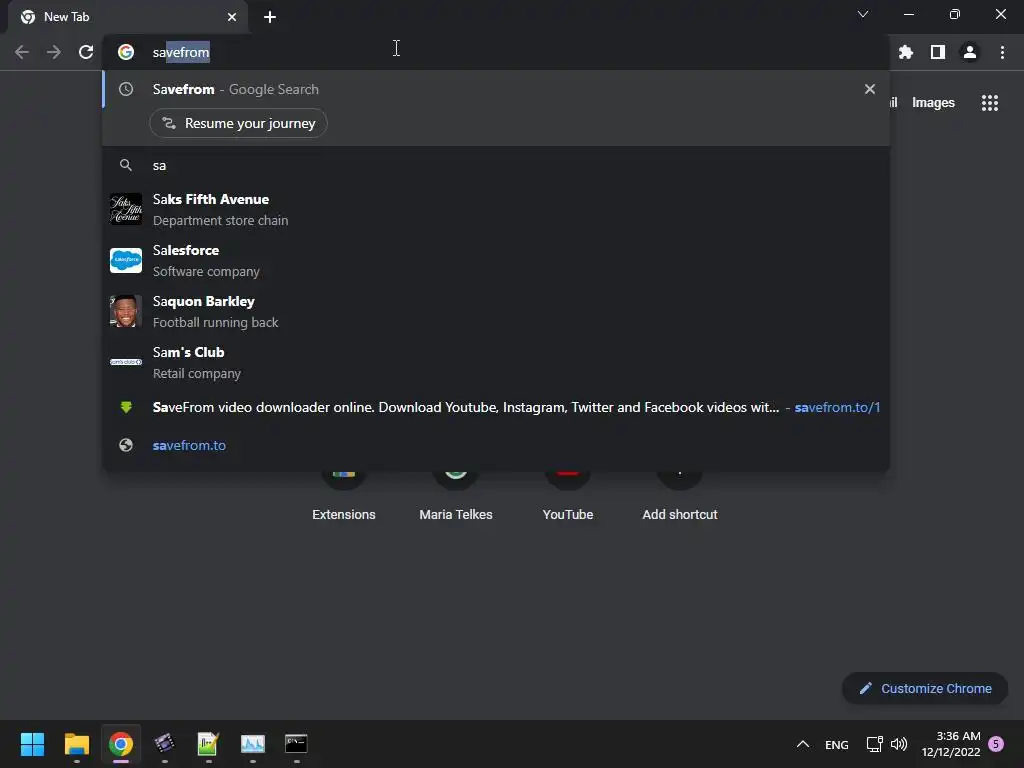This screenshot has height=768, width=1024.
Task: Toggle the side panel icon
Action: pyautogui.click(x=938, y=52)
